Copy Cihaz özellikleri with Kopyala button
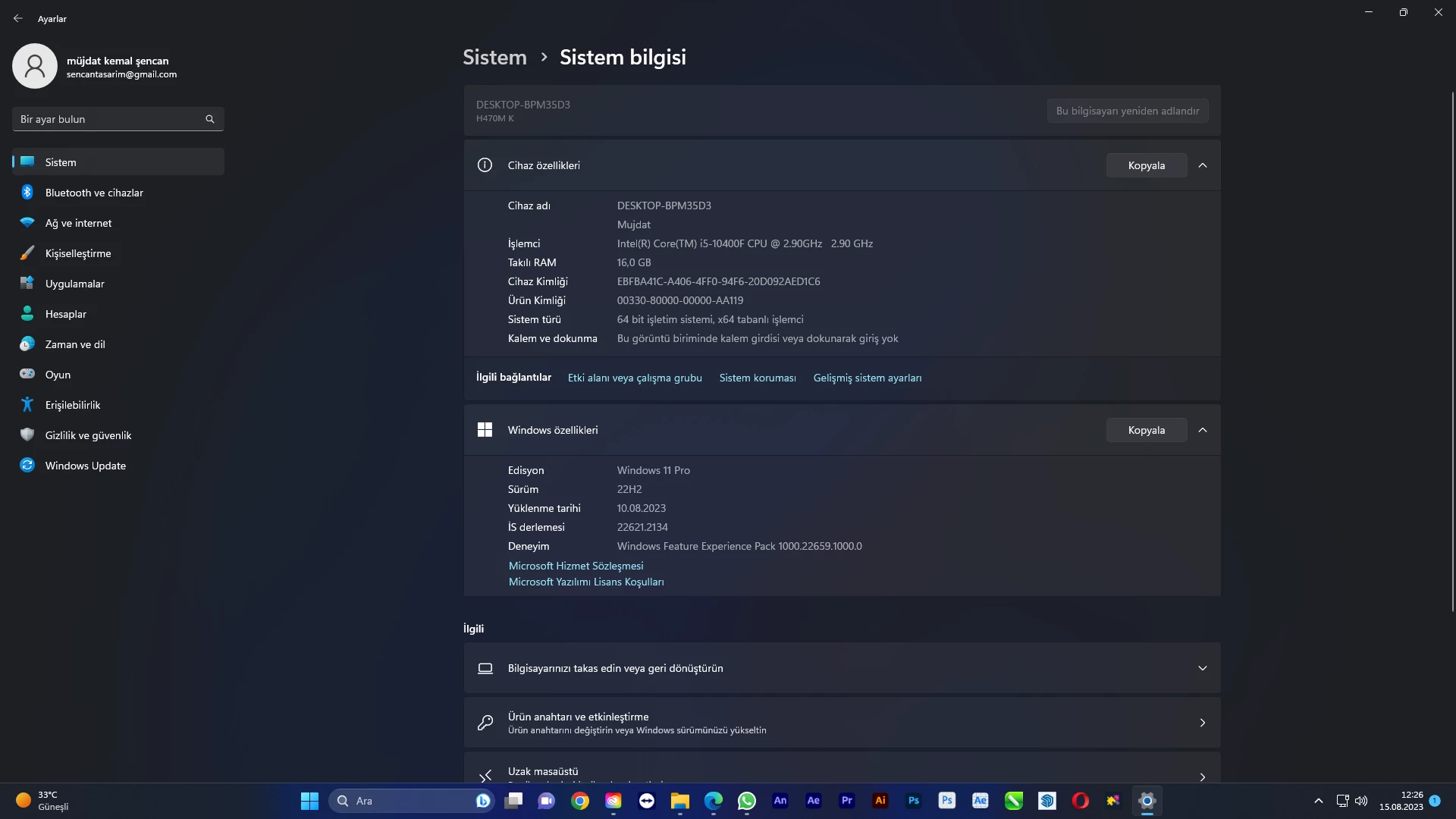Viewport: 1456px width, 819px height. 1146,165
